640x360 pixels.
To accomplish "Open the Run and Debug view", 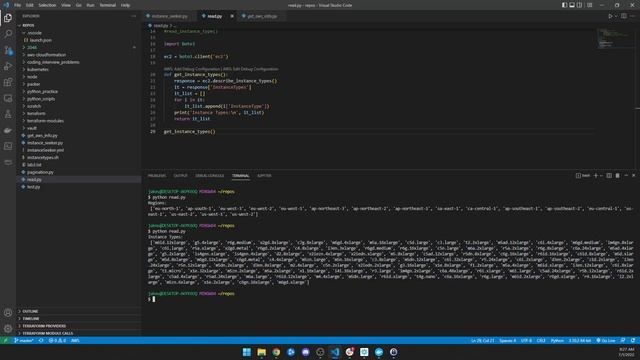I will tap(8, 66).
